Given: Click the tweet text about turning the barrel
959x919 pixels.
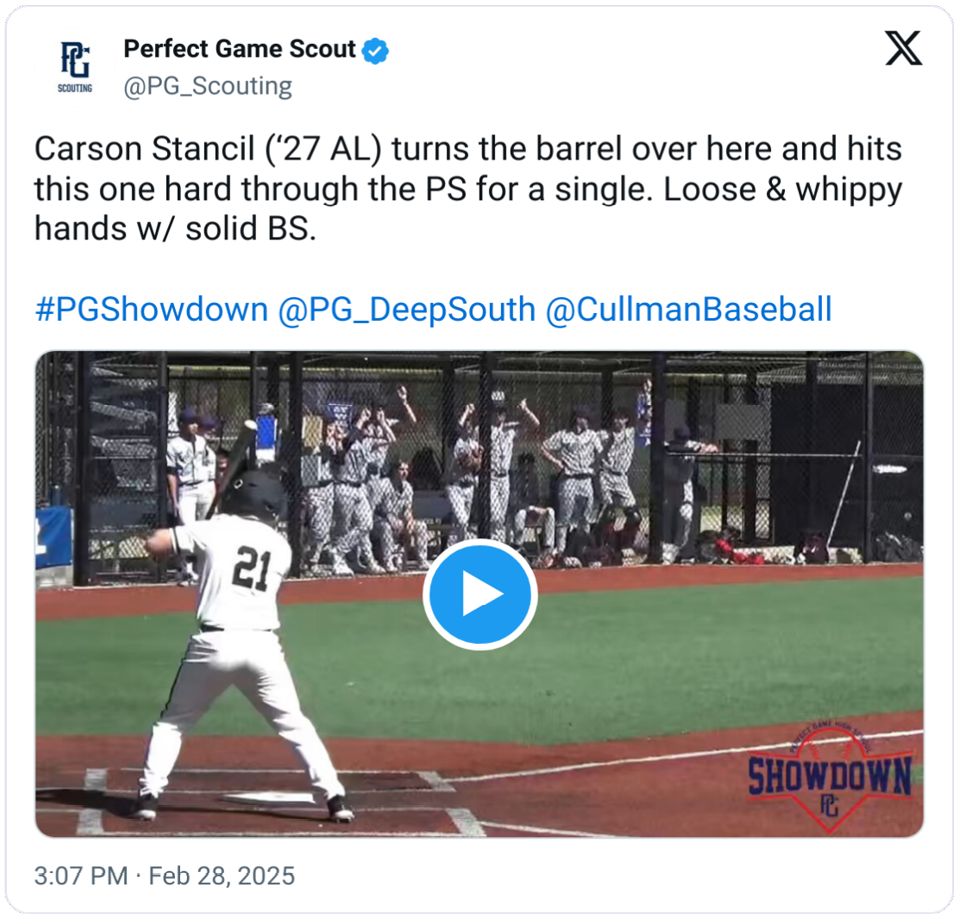Looking at the screenshot, I should (x=468, y=188).
